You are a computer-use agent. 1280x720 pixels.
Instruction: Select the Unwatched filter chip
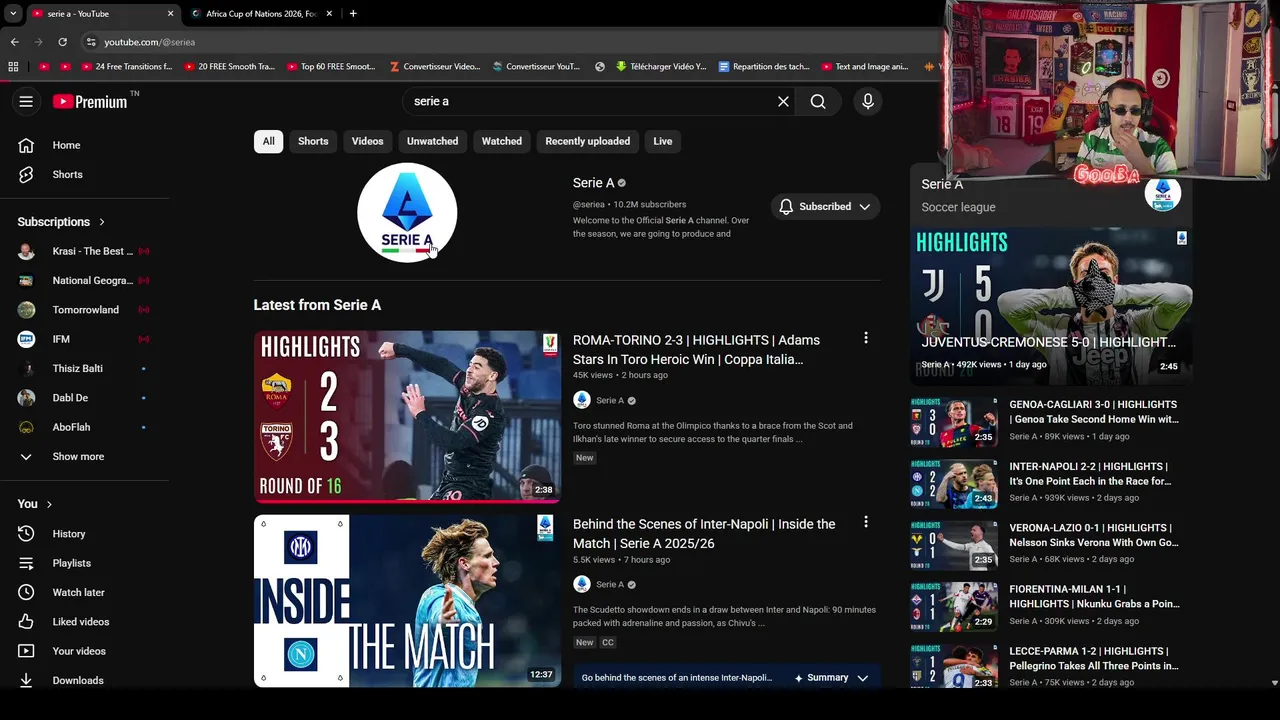(432, 141)
